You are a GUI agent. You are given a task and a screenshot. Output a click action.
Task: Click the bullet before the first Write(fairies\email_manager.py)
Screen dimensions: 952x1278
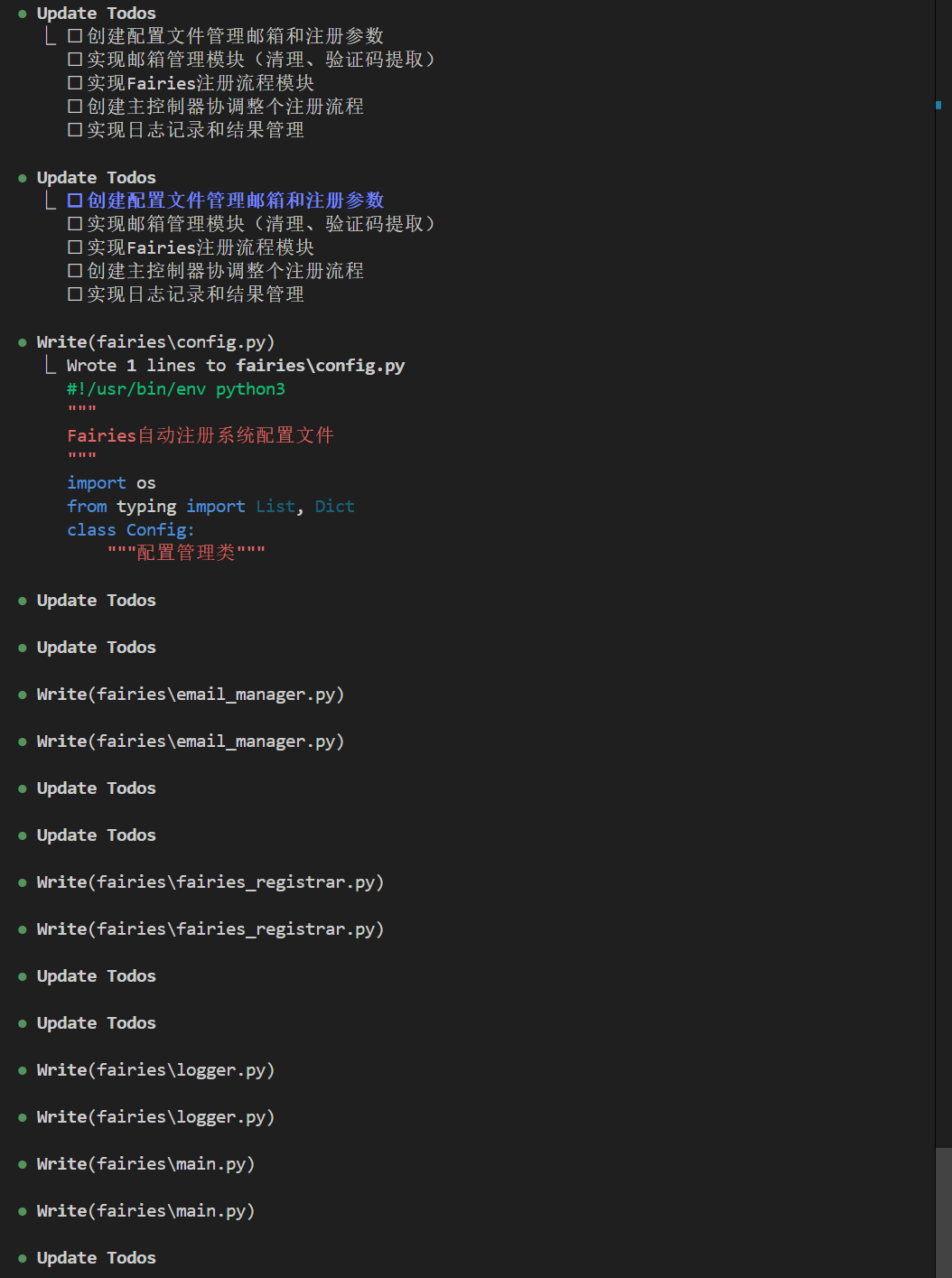pos(22,695)
